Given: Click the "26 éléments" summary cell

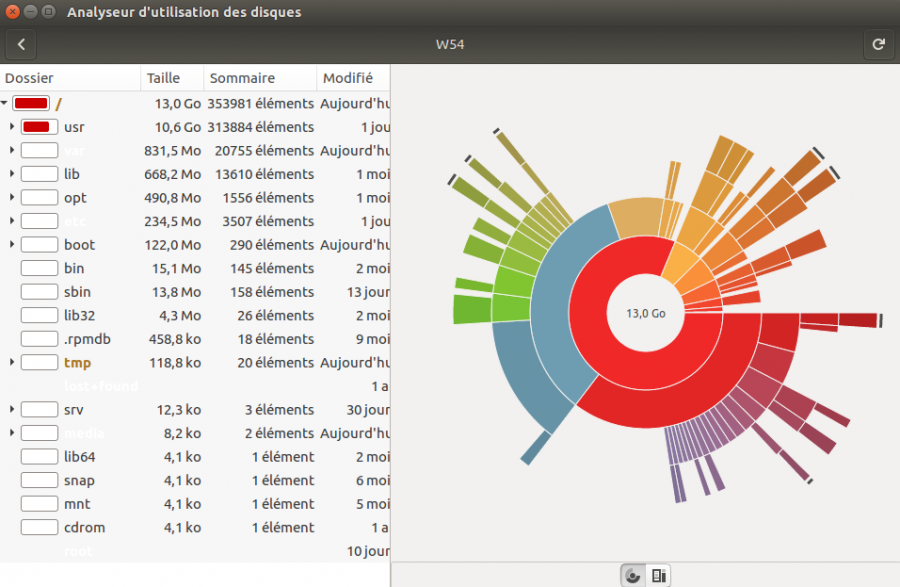Looking at the screenshot, I should (x=276, y=315).
